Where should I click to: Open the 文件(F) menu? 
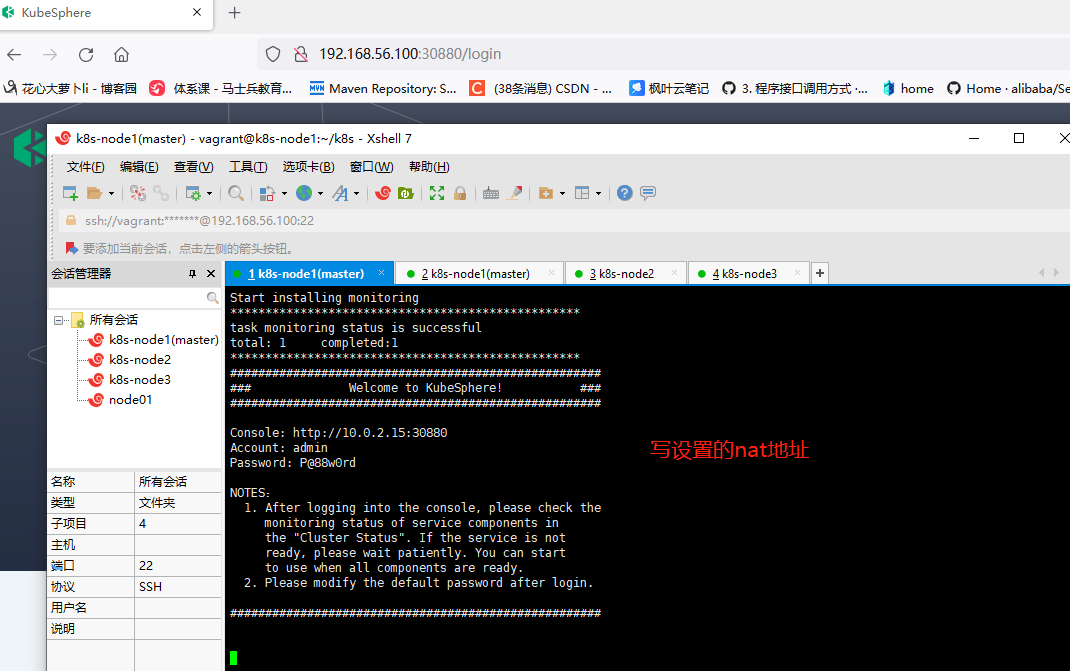coord(85,167)
